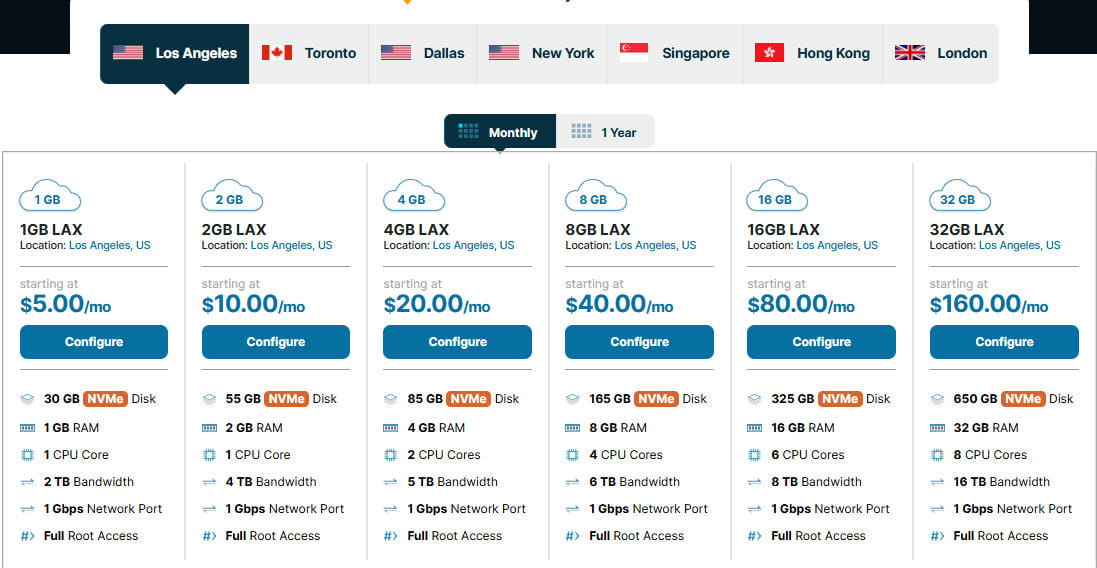Click the 2 CPU Cores text
This screenshot has width=1097, height=568.
pos(444,455)
